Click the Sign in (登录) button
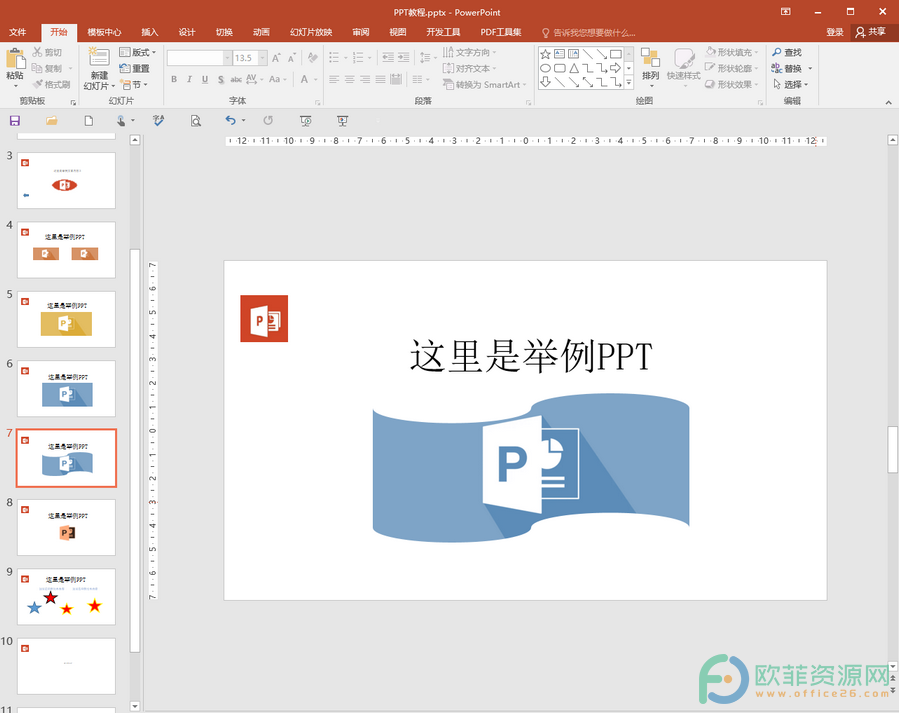This screenshot has height=713, width=899. [x=835, y=32]
